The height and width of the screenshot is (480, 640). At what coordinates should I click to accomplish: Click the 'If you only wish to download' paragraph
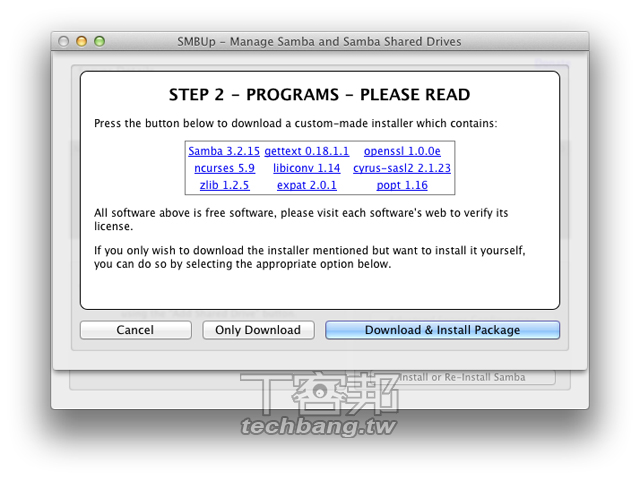tap(310, 257)
